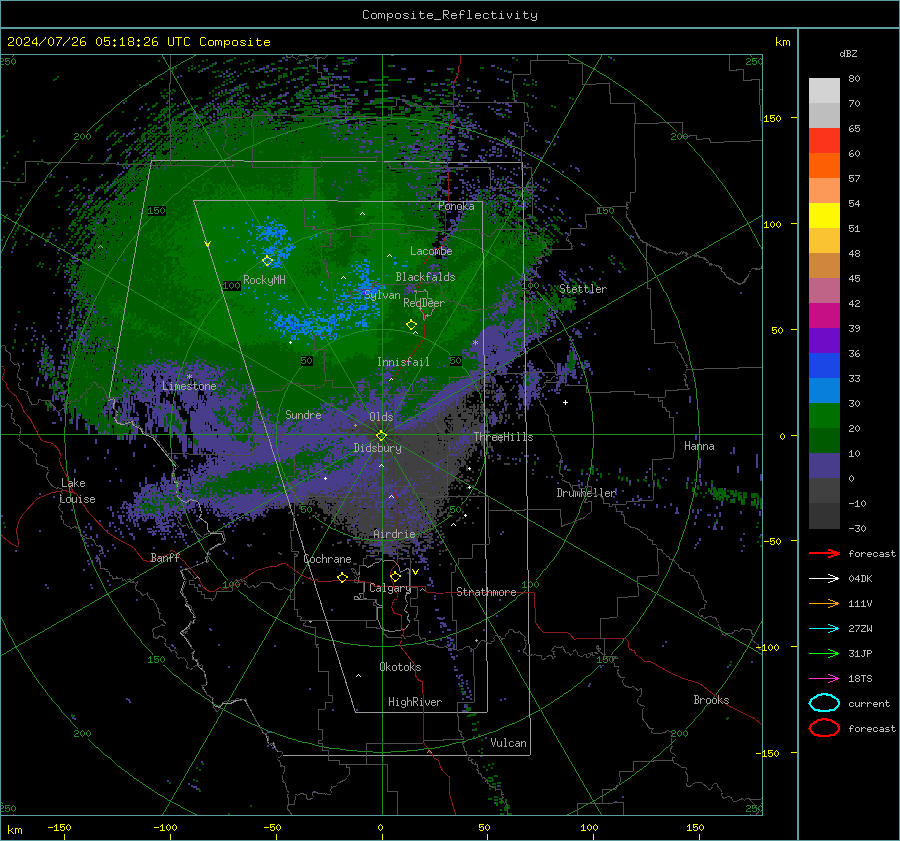The image size is (900, 841).
Task: Click the red forecast ellipse in legend
Action: tap(824, 728)
